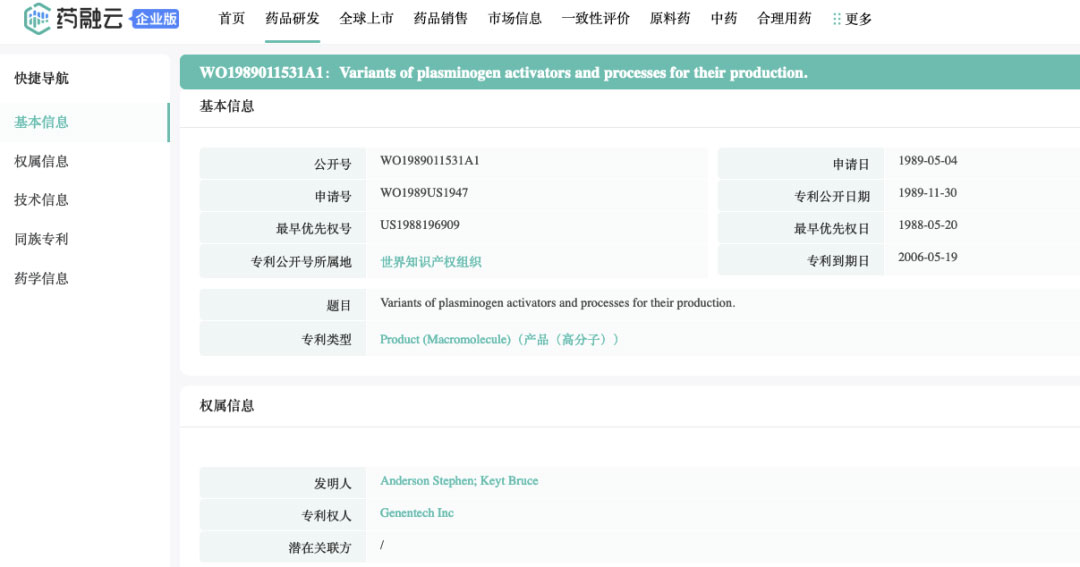Screen dimensions: 1080x567
Task: Click the 企业版 badge
Action: coord(155,18)
